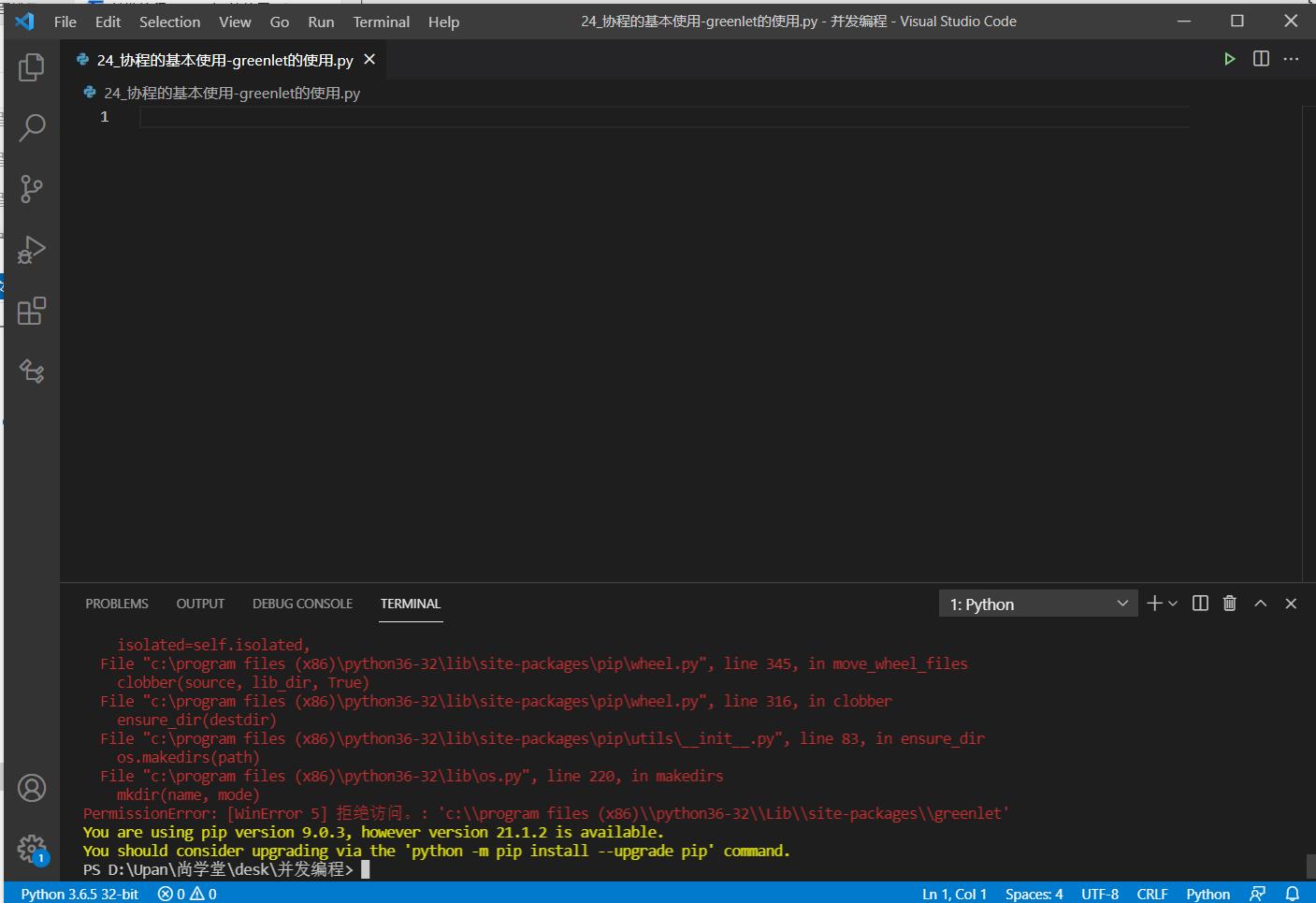
Task: Click the '24_协程的基本使用-greenlet的使用.py' editor tab
Action: point(224,60)
